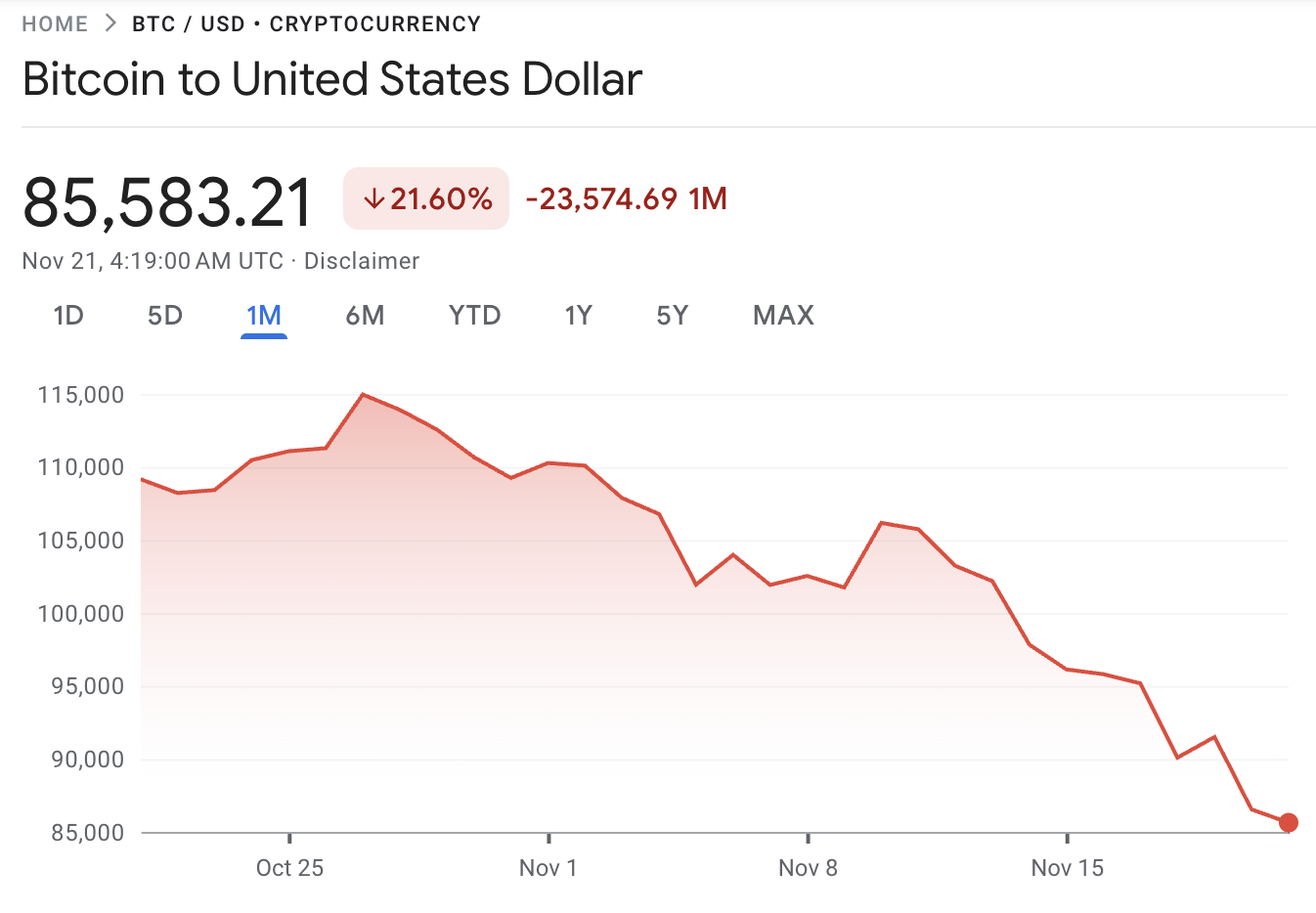Image resolution: width=1316 pixels, height=913 pixels.
Task: Switch to the 5D time range tab
Action: 164,315
